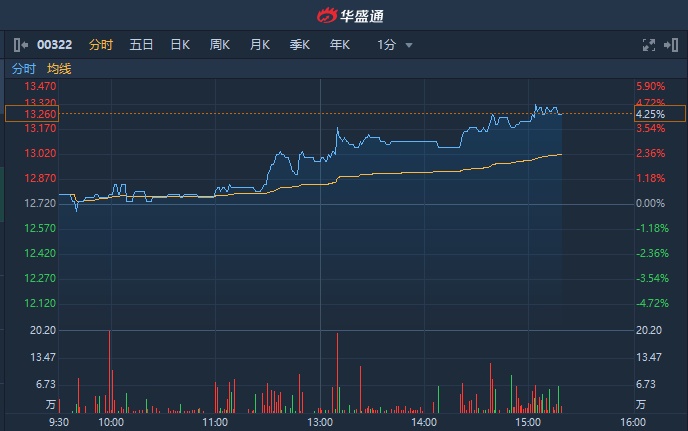Select the 日K daily candlestick tab
The image size is (688, 431).
click(x=180, y=45)
